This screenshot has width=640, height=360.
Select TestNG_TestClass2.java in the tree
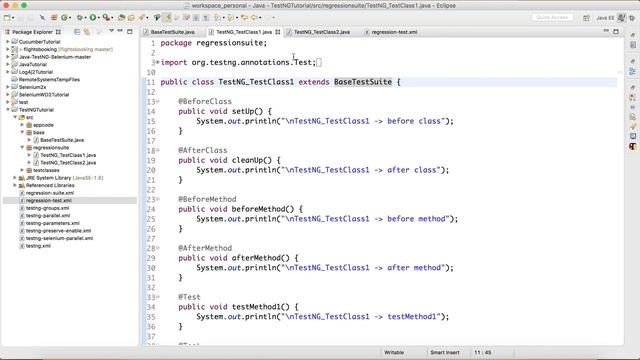(68, 162)
